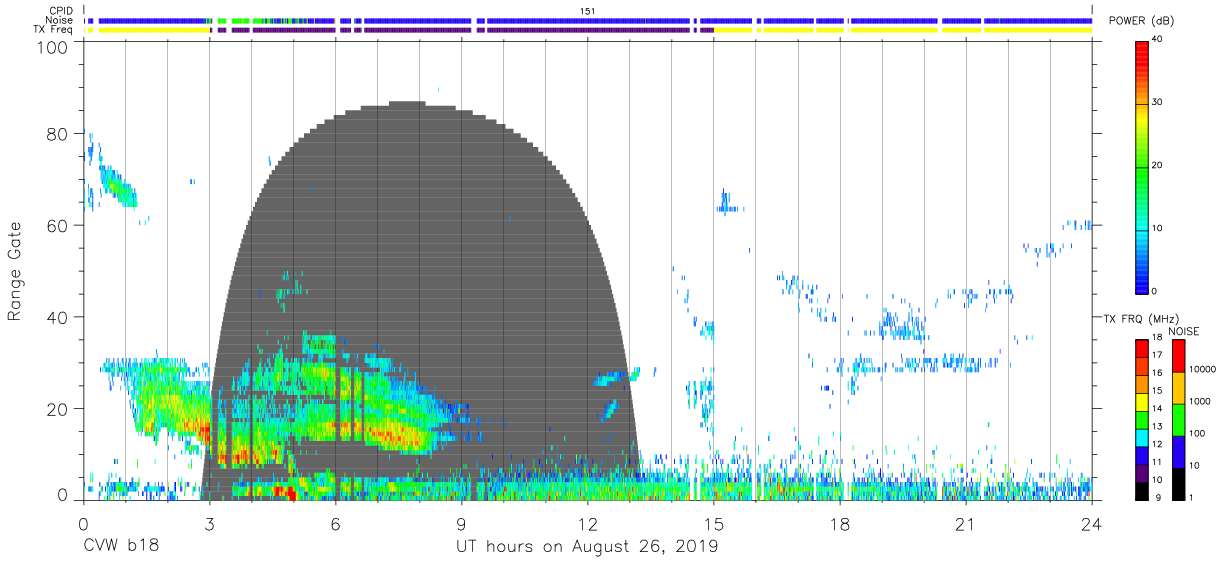
Task: Click the NOISE legend title
Action: (1183, 331)
